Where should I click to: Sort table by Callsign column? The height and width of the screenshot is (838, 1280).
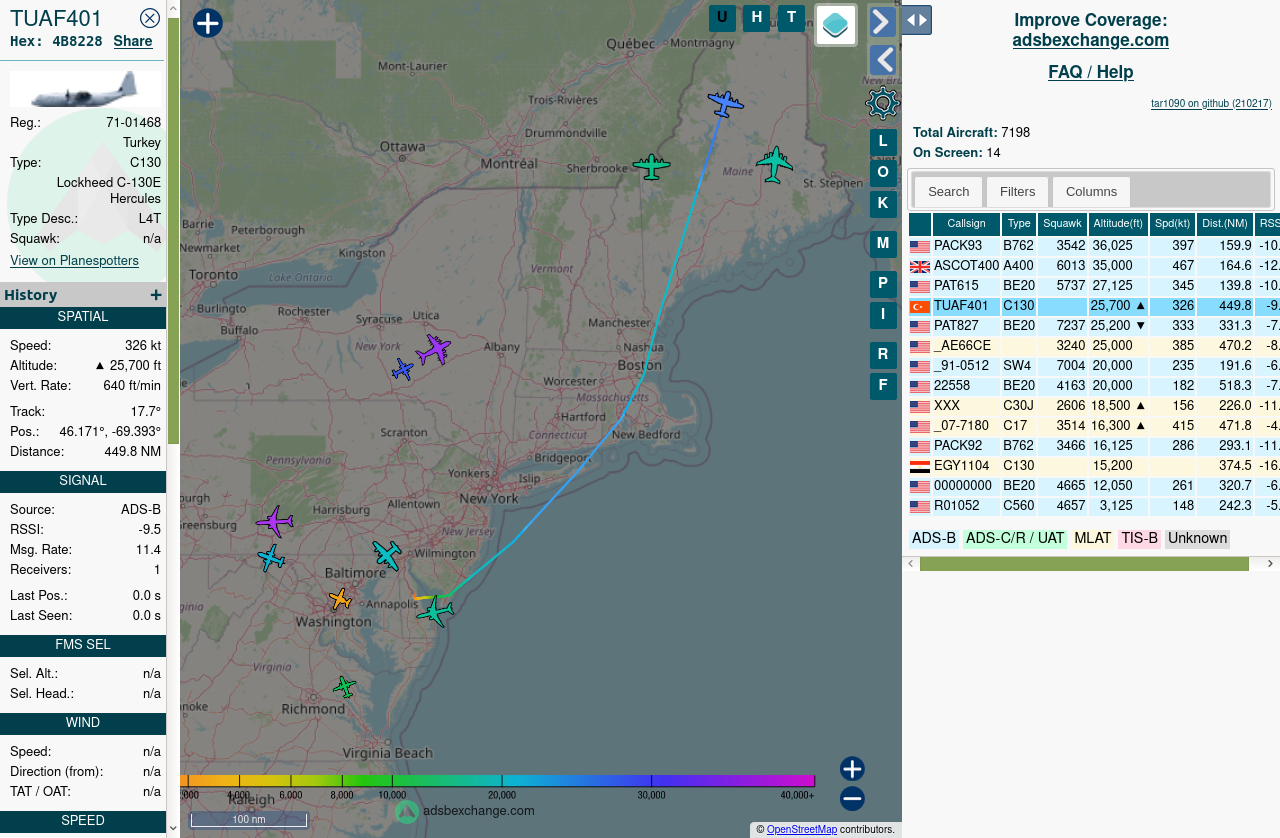(966, 224)
